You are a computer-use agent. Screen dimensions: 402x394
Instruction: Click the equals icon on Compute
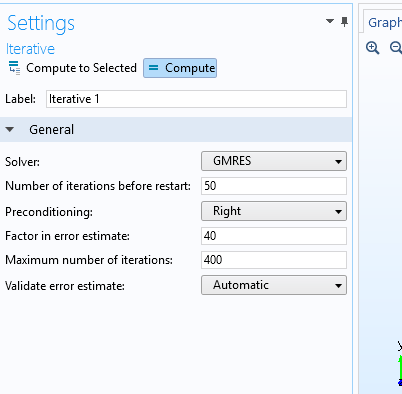(153, 68)
